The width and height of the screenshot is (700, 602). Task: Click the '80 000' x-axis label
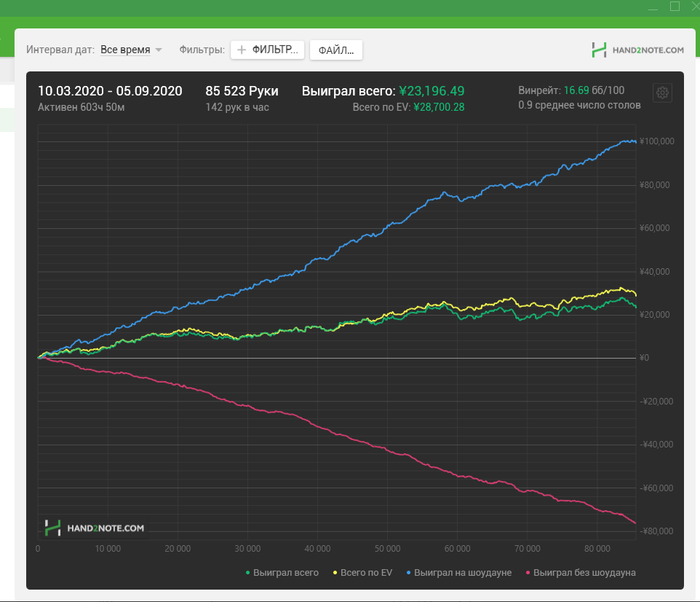[597, 548]
